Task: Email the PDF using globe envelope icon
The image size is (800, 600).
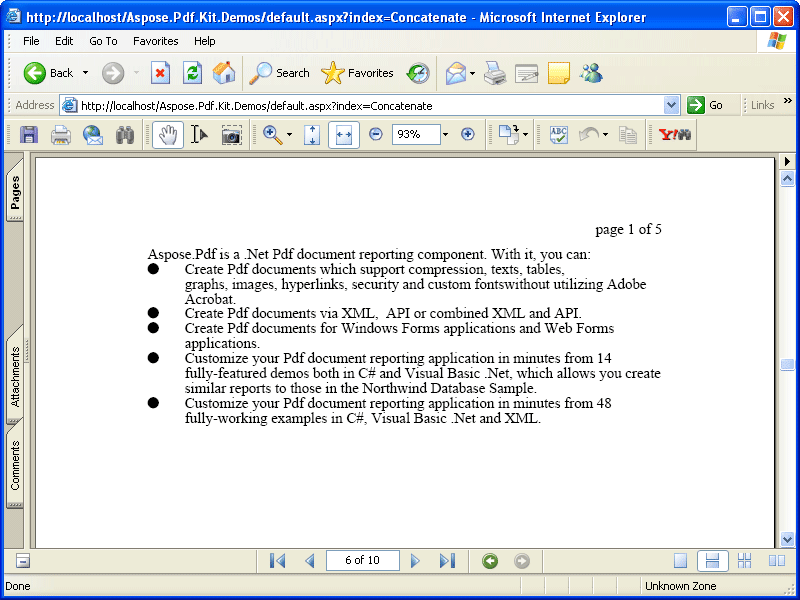Action: point(93,135)
